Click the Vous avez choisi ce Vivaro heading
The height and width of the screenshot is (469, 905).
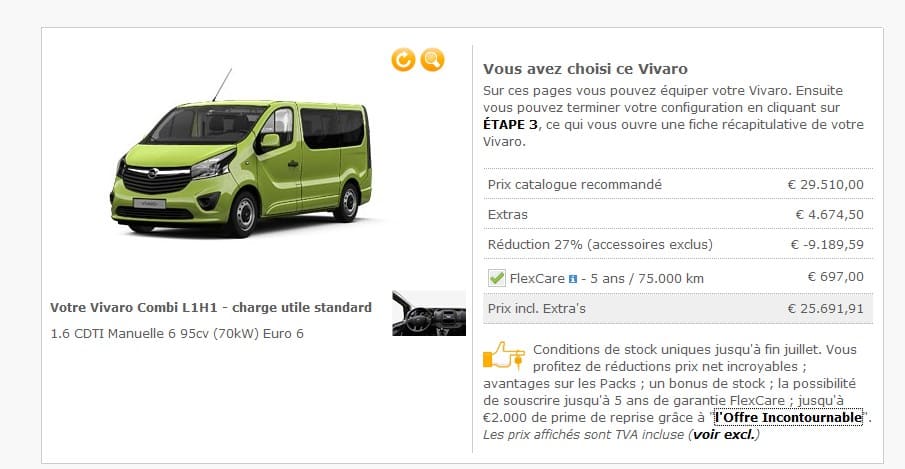tap(585, 69)
